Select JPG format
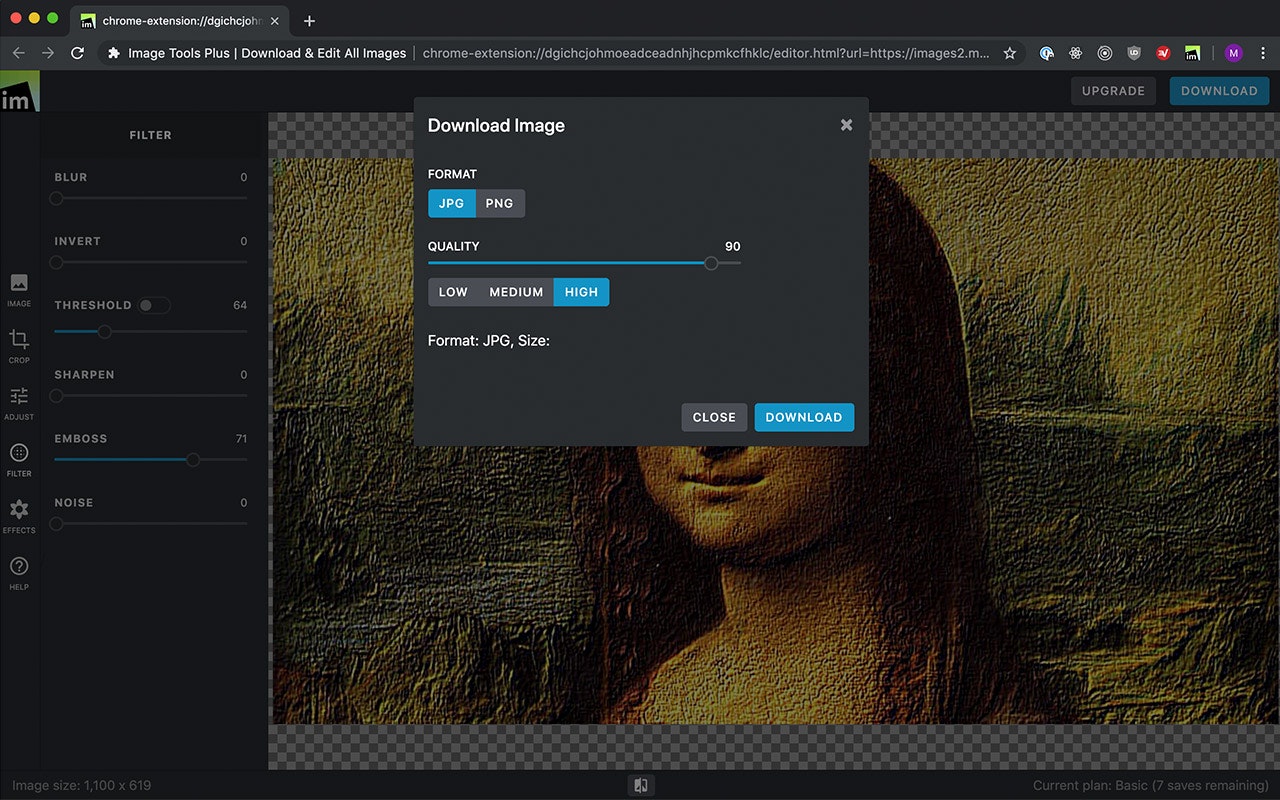The height and width of the screenshot is (800, 1280). pyautogui.click(x=452, y=204)
